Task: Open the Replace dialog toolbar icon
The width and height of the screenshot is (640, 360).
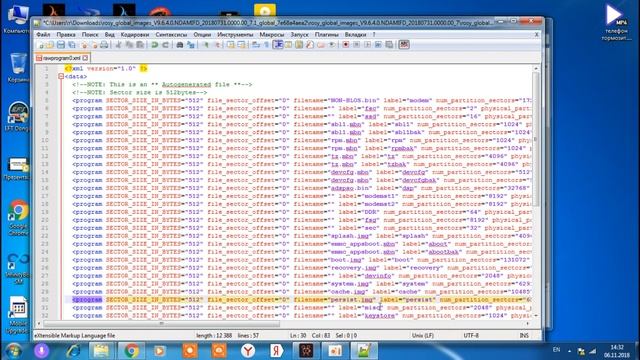Action: pyautogui.click(x=191, y=45)
